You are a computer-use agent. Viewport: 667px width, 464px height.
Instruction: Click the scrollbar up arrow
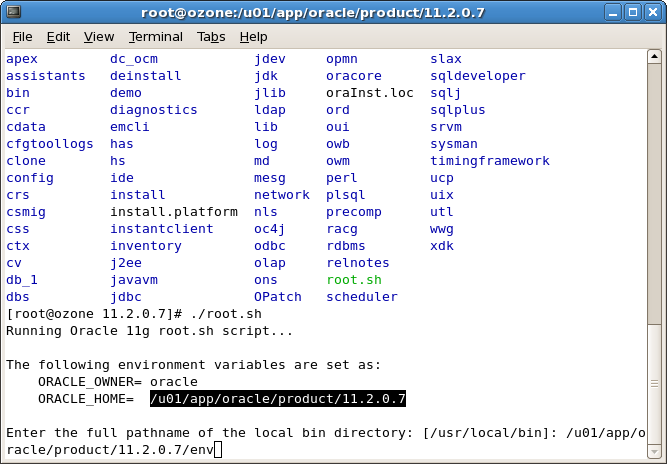(654, 57)
